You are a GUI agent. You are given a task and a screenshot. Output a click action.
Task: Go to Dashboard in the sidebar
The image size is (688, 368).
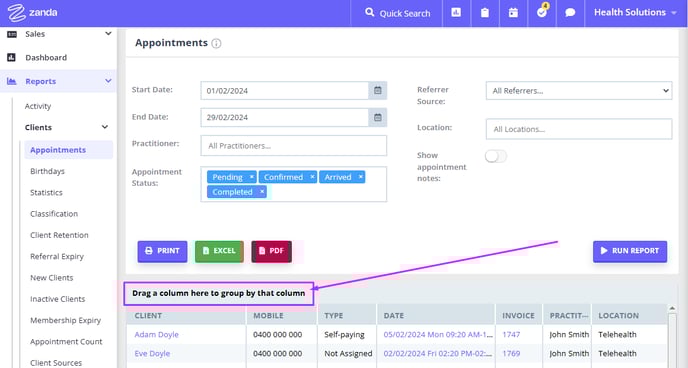[46, 57]
